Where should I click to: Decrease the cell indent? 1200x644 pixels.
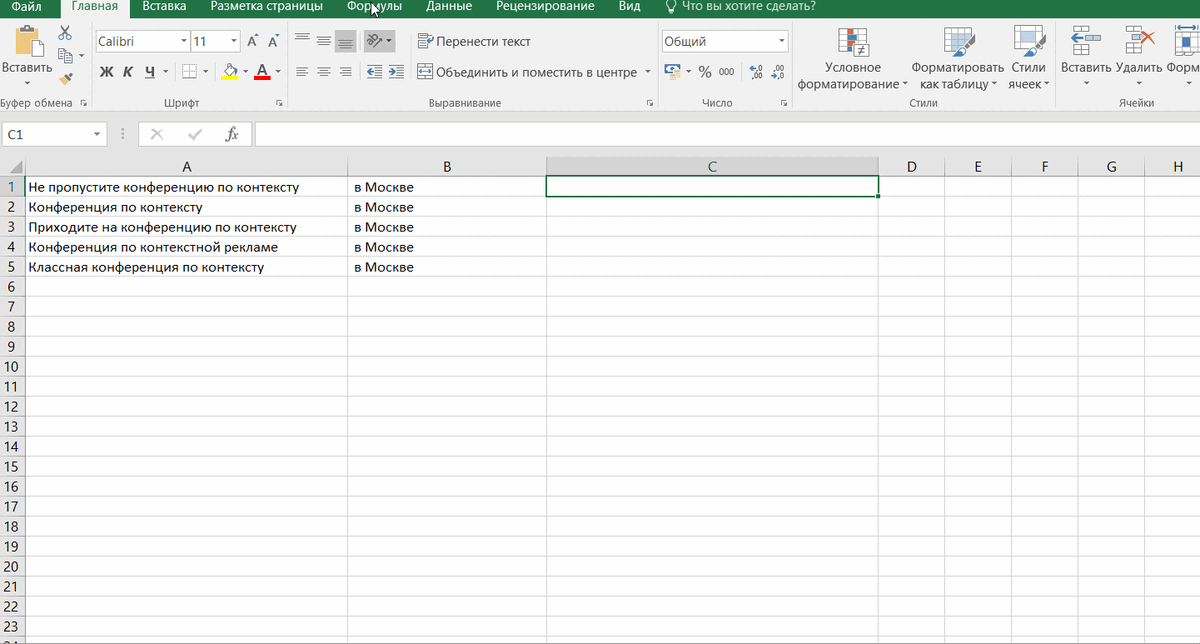pyautogui.click(x=375, y=72)
